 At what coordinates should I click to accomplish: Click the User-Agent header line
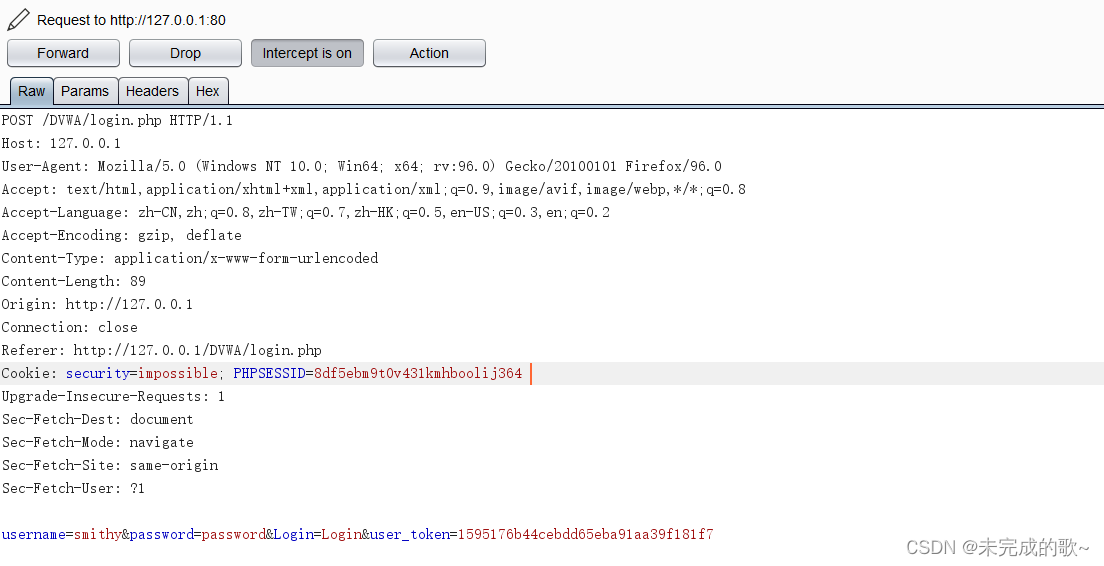[362, 167]
